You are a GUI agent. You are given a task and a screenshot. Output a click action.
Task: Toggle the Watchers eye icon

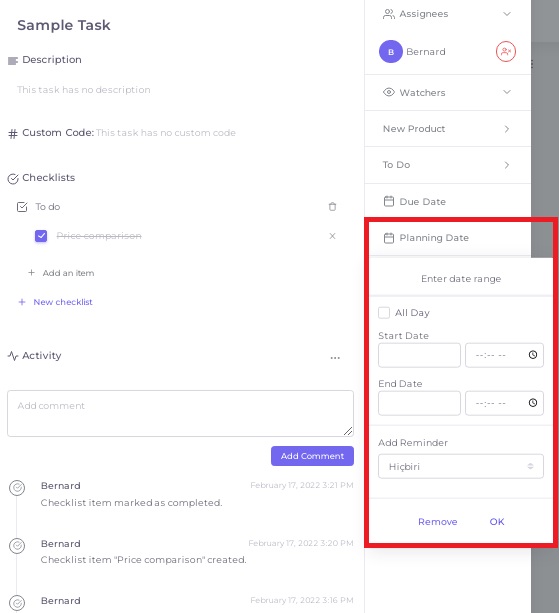coord(389,93)
